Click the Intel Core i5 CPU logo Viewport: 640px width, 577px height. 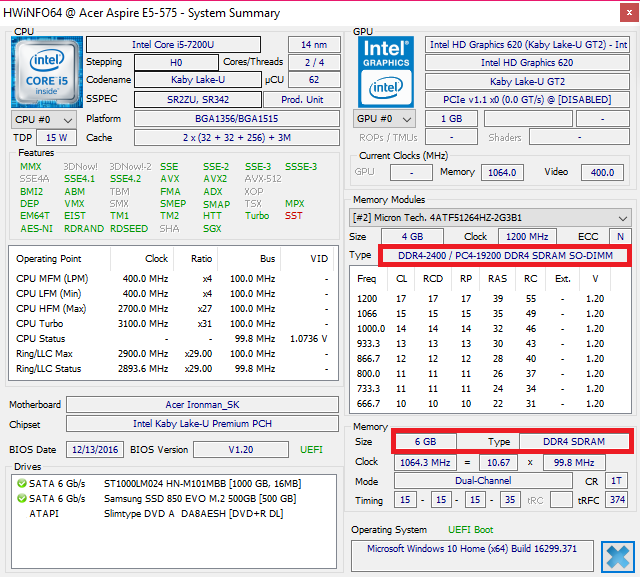point(47,72)
